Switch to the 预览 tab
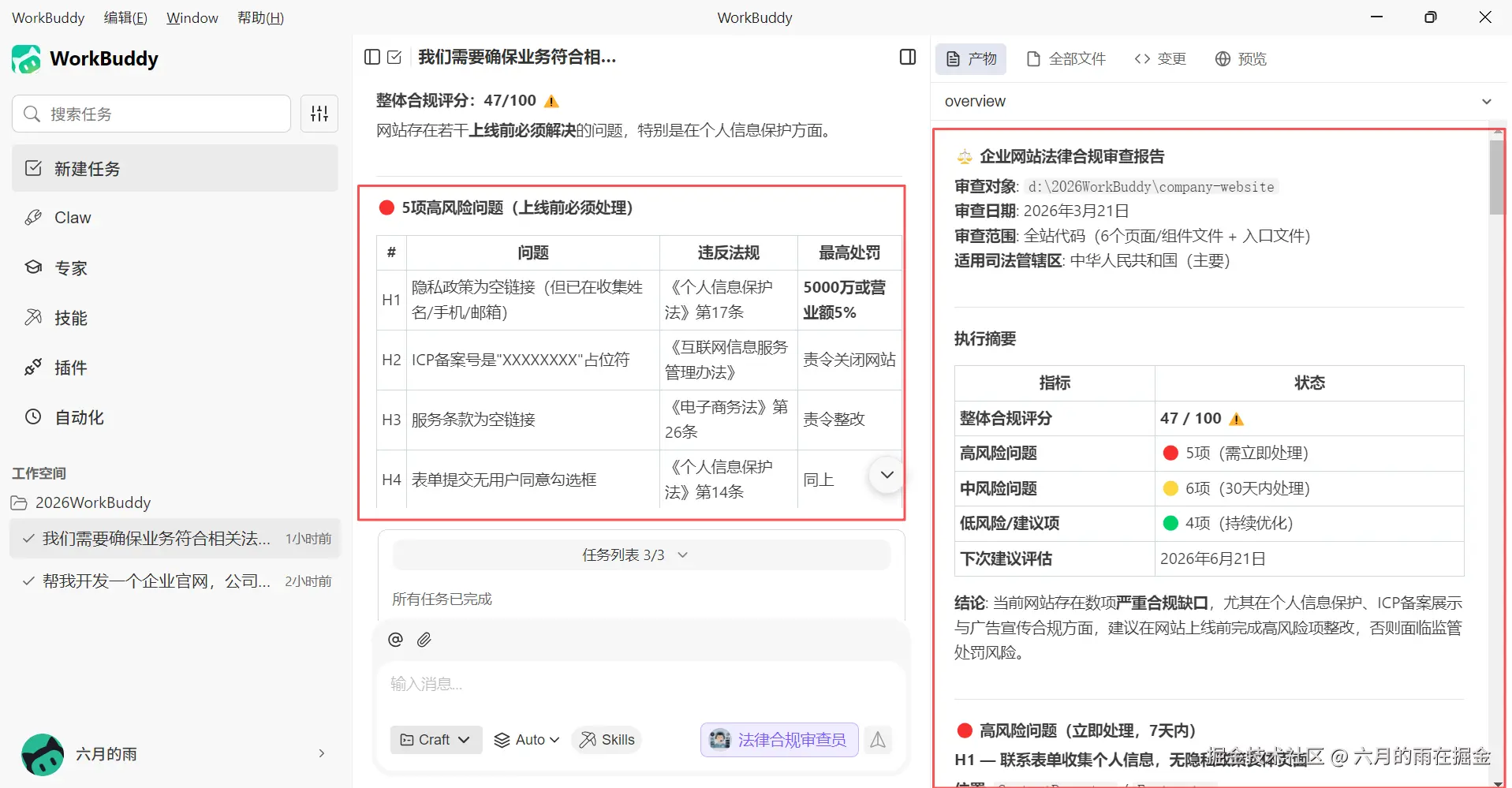The image size is (1512, 788). [x=1241, y=59]
